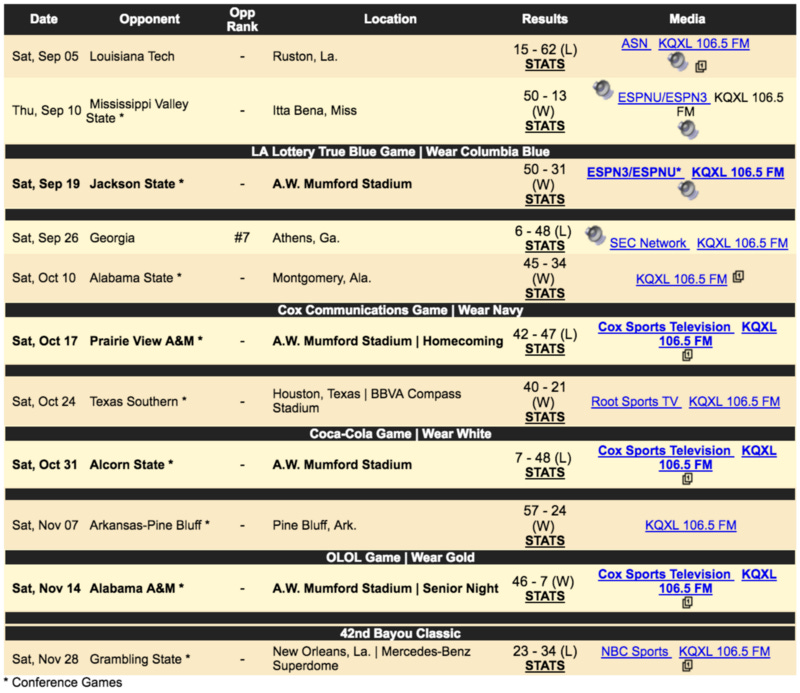The width and height of the screenshot is (800, 693).
Task: Open KQXL 106.5 FM link in Jackson State row
Action: pyautogui.click(x=738, y=172)
